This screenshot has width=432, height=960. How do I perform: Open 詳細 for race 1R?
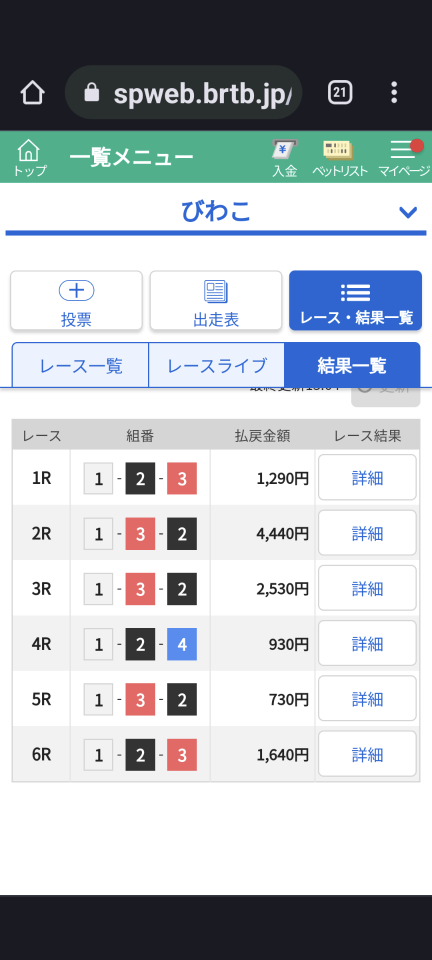pyautogui.click(x=367, y=478)
